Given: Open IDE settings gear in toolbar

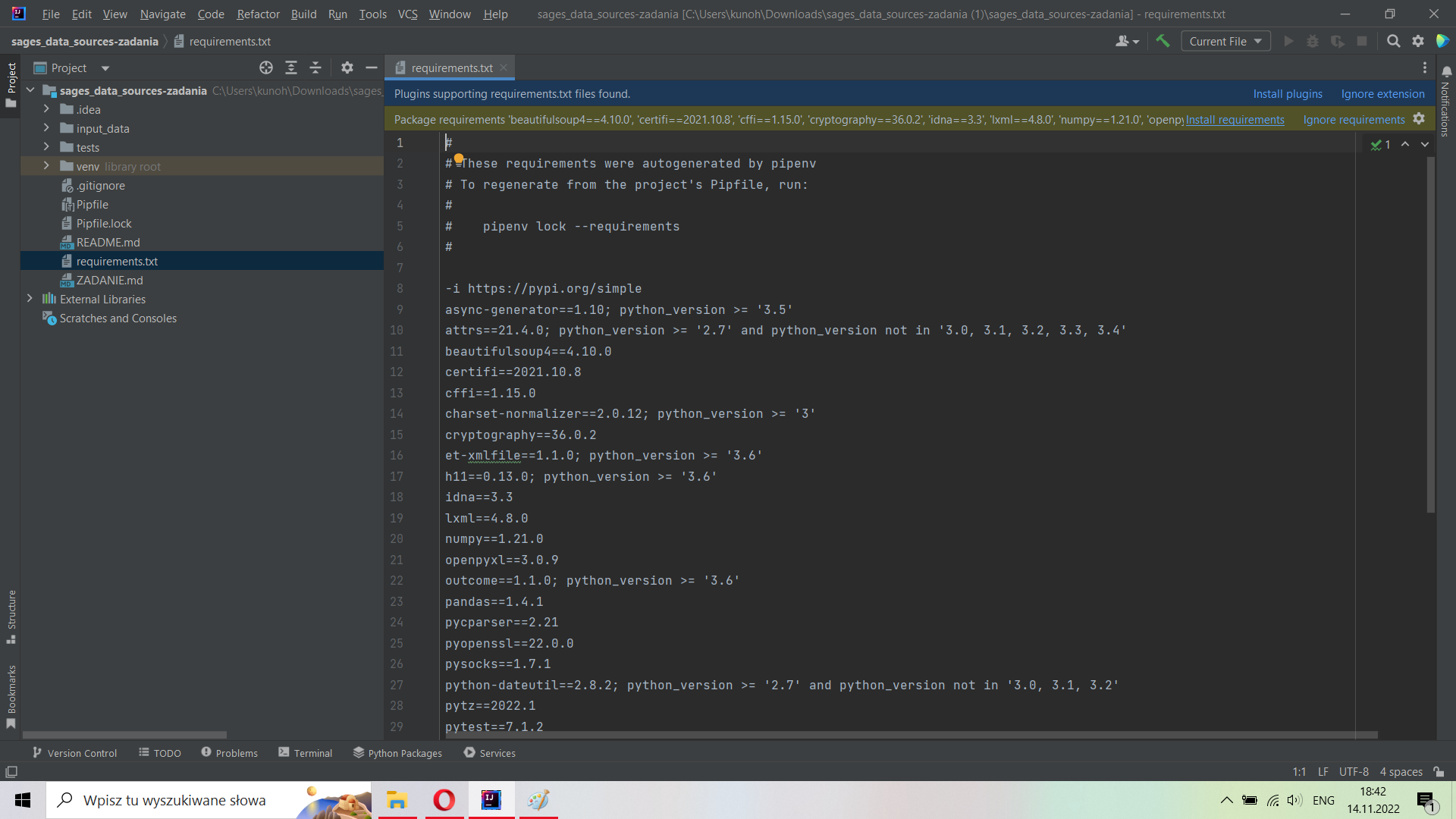Looking at the screenshot, I should pyautogui.click(x=1418, y=41).
